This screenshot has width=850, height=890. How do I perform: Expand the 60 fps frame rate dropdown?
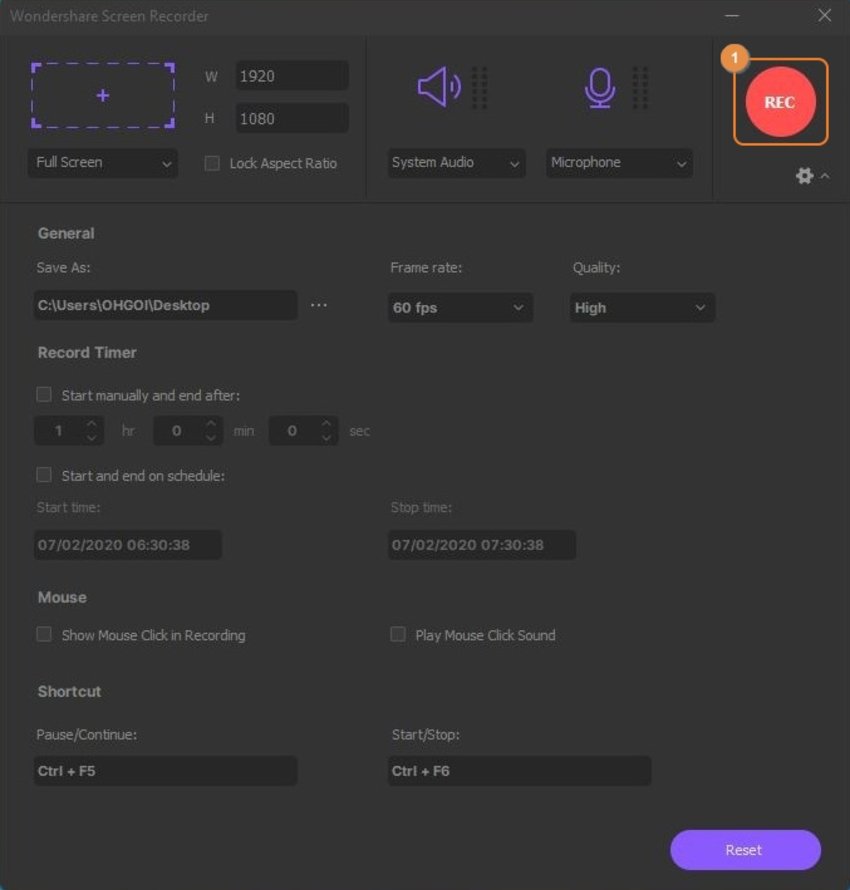460,308
